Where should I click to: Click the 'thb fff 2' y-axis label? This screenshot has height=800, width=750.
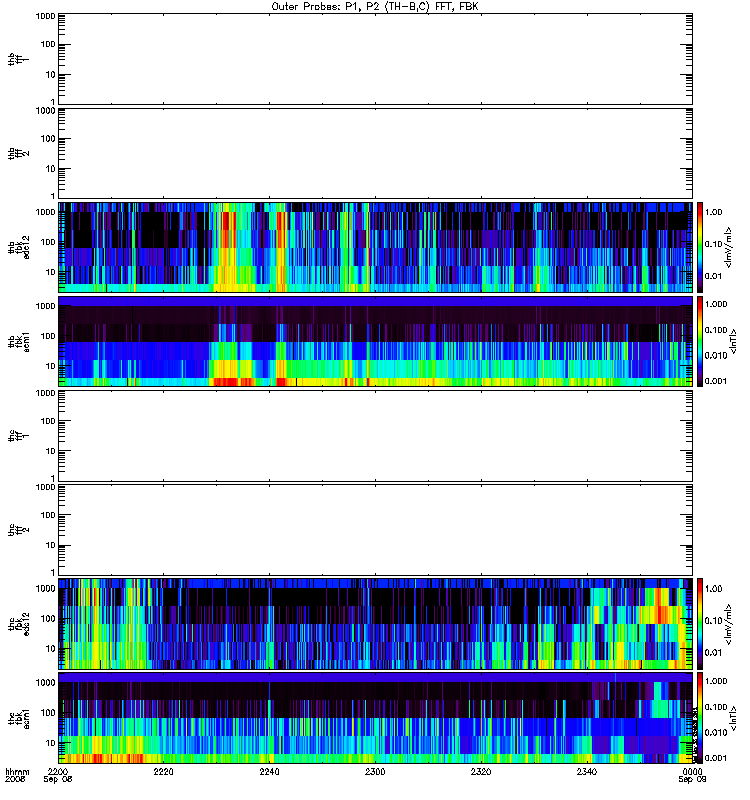(18, 154)
